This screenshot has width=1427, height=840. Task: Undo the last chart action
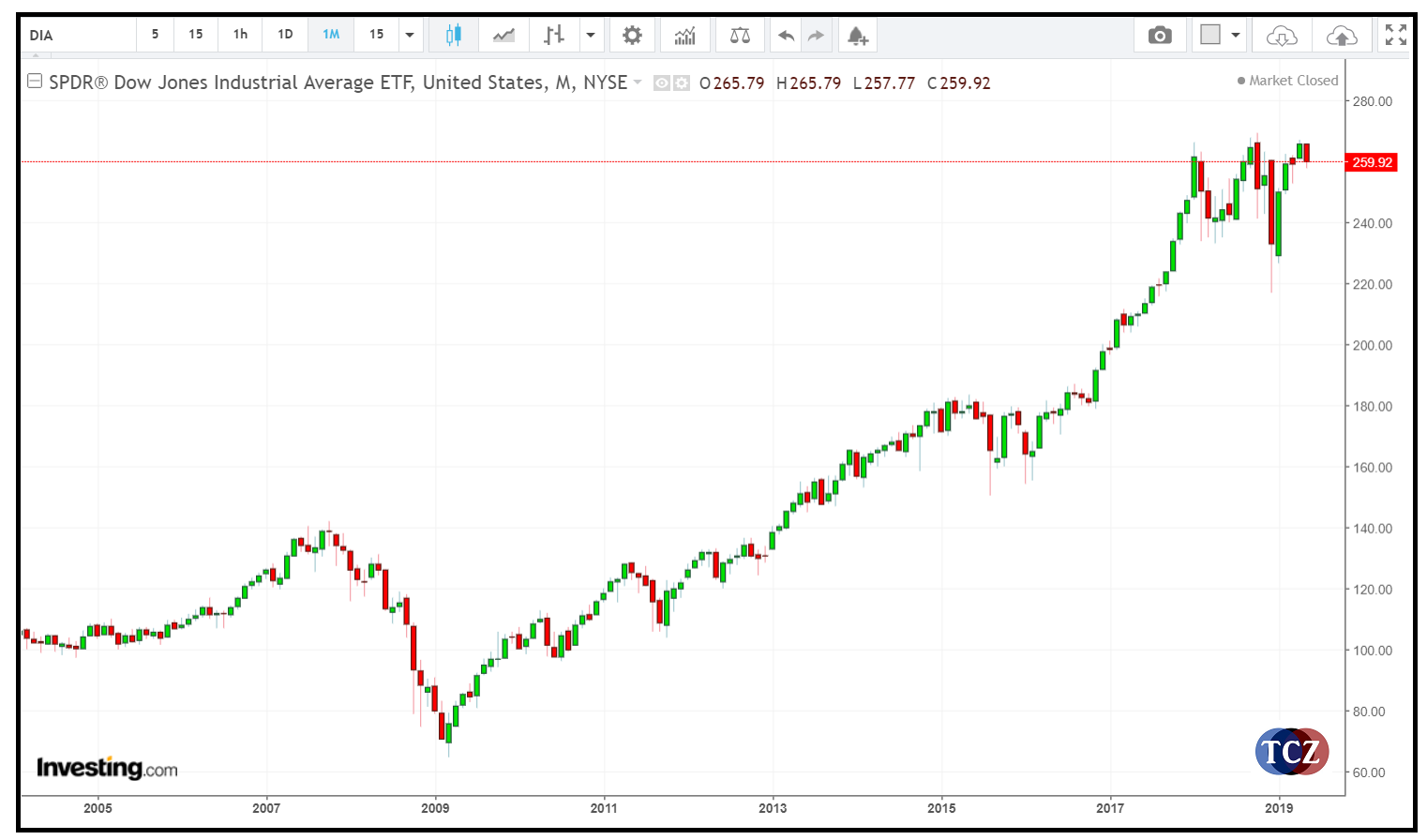[x=786, y=34]
